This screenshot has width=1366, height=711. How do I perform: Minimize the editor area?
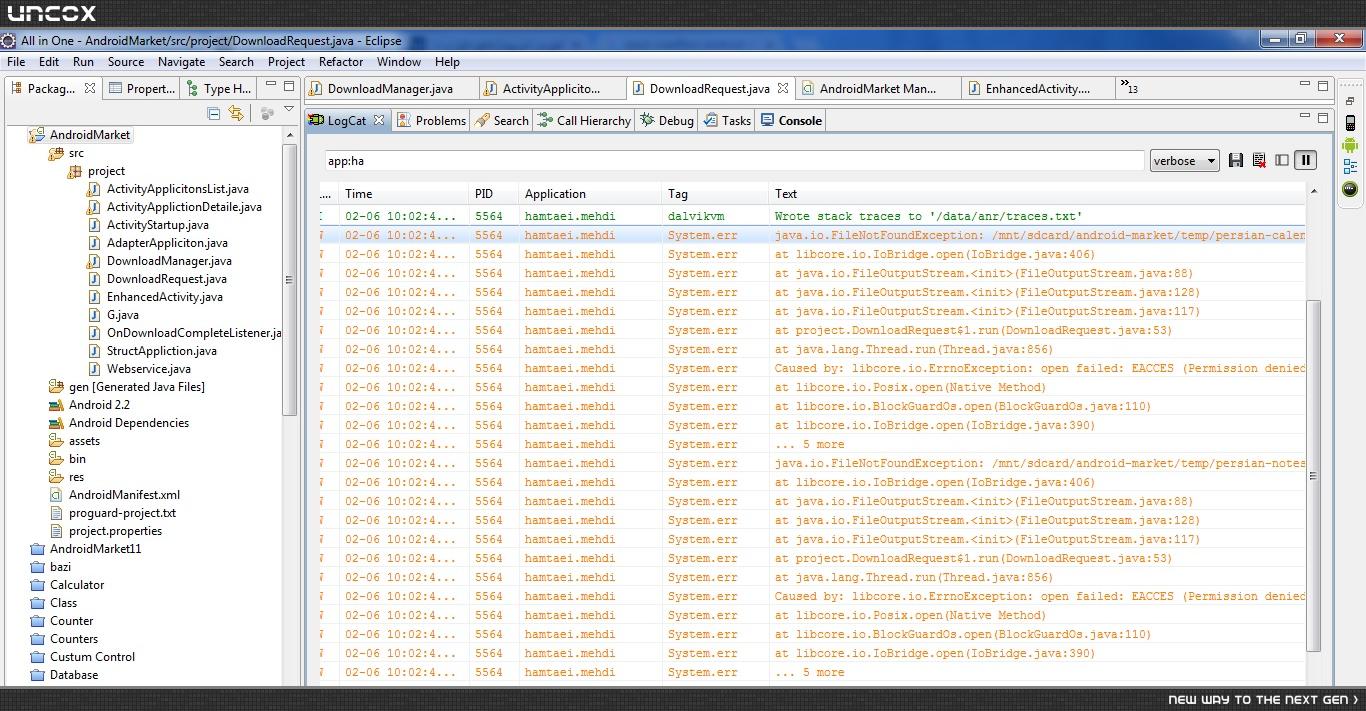click(x=1305, y=86)
